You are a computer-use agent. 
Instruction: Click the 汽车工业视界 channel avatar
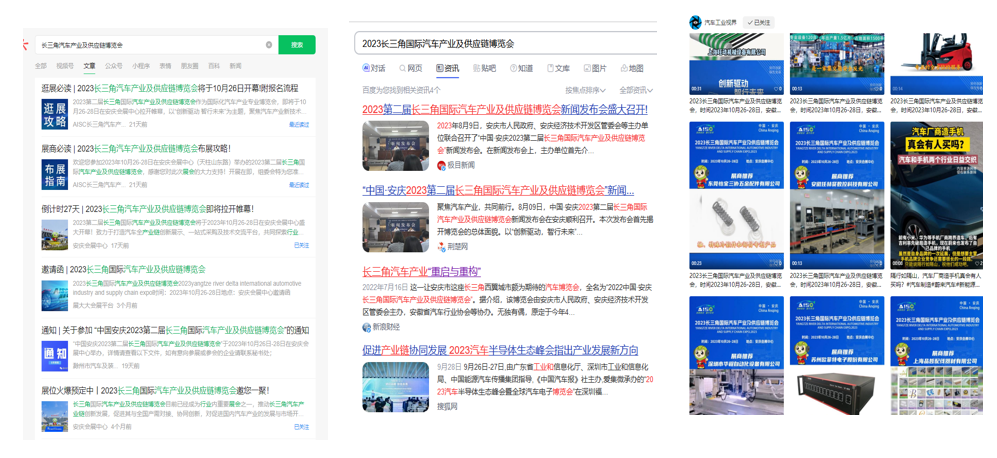(x=695, y=22)
